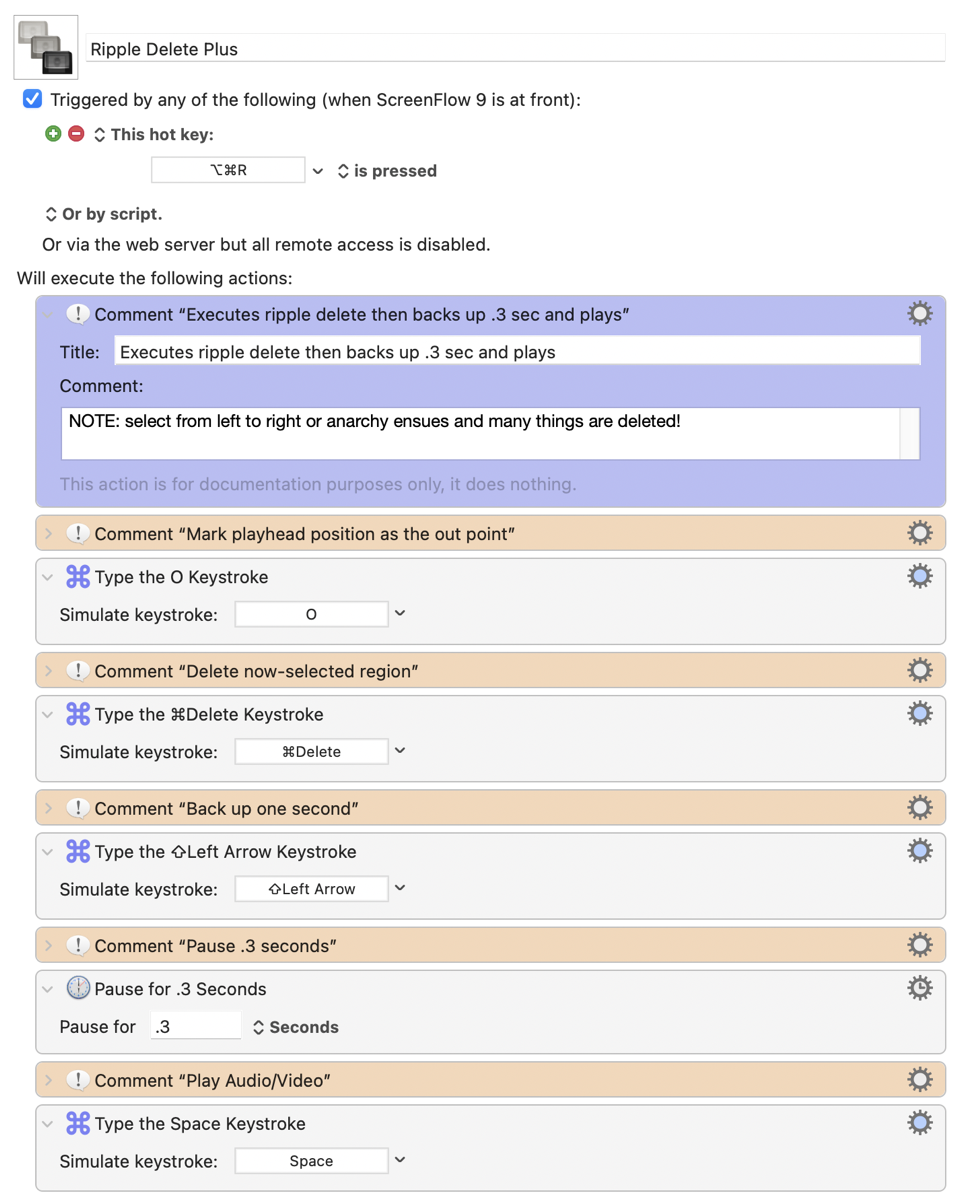Open the 'is pressed' trigger popup menu
The width and height of the screenshot is (956, 1200).
pyautogui.click(x=387, y=171)
